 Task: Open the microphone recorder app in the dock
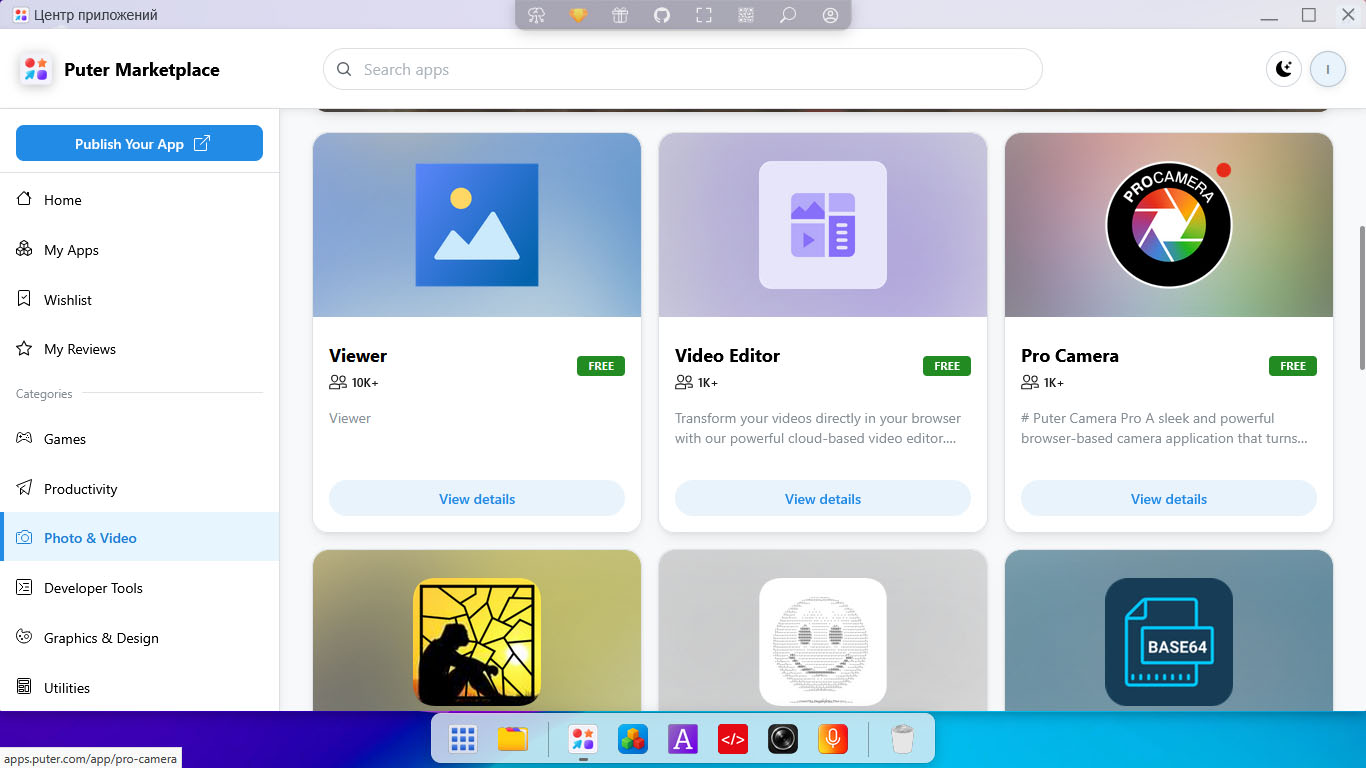pyautogui.click(x=833, y=739)
